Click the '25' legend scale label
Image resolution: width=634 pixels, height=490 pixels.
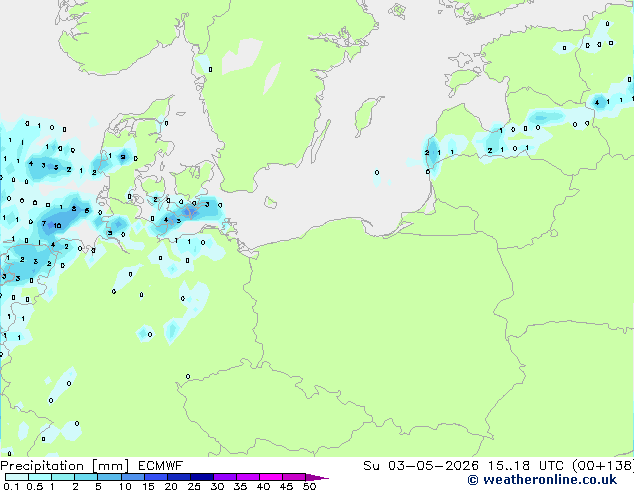(x=194, y=486)
